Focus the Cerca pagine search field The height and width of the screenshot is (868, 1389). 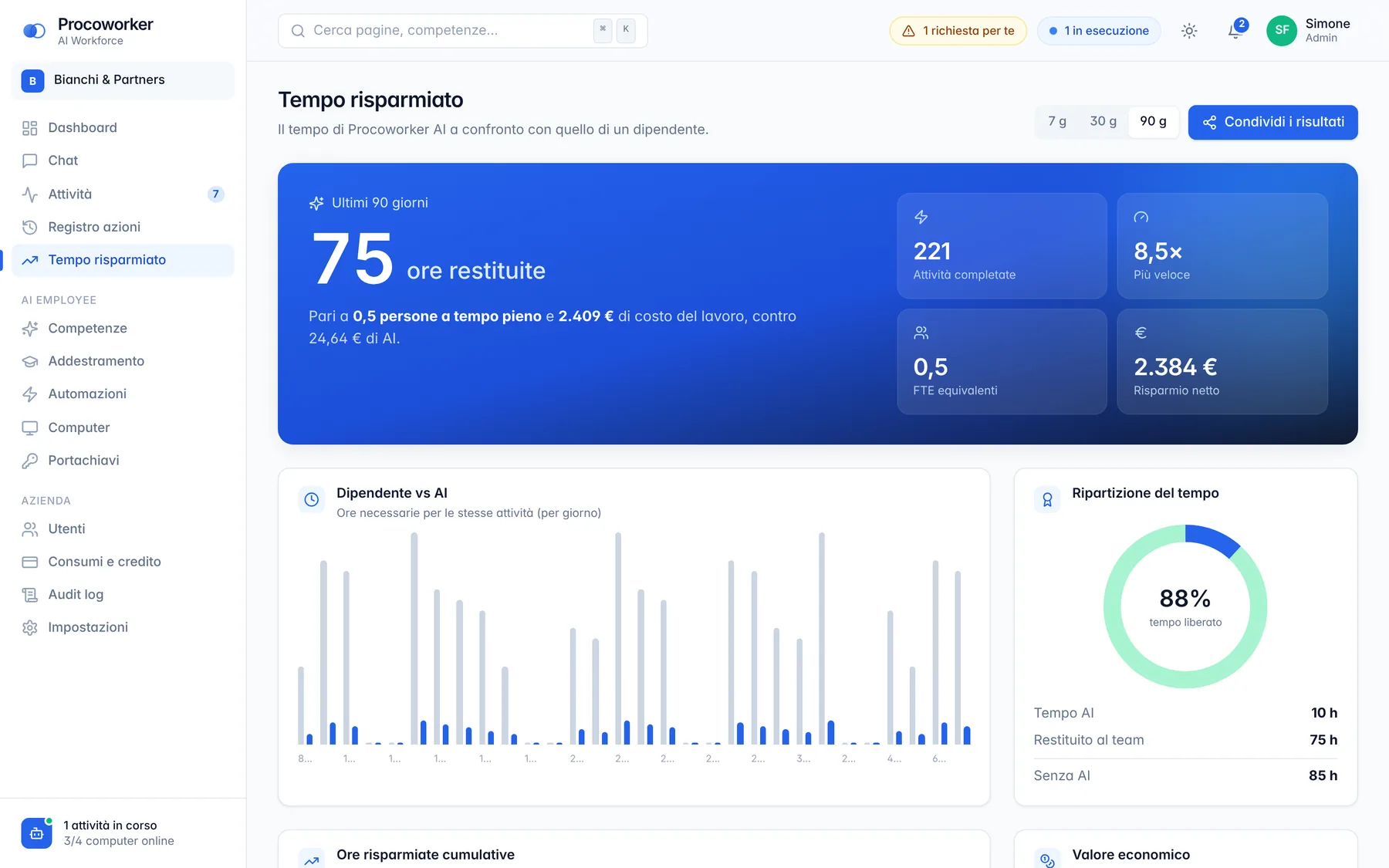click(x=462, y=31)
